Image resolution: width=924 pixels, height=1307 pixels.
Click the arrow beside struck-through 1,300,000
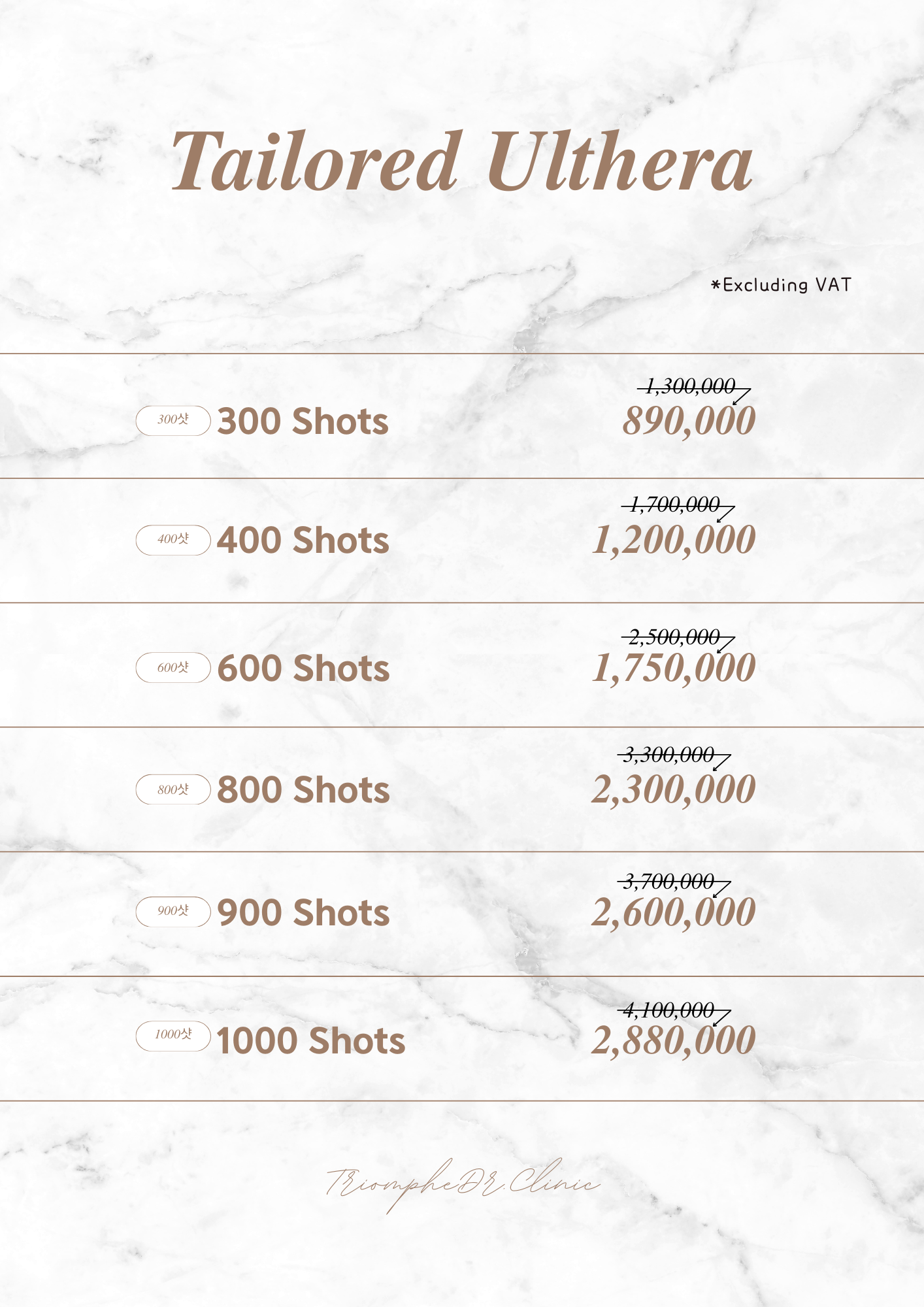pyautogui.click(x=742, y=395)
